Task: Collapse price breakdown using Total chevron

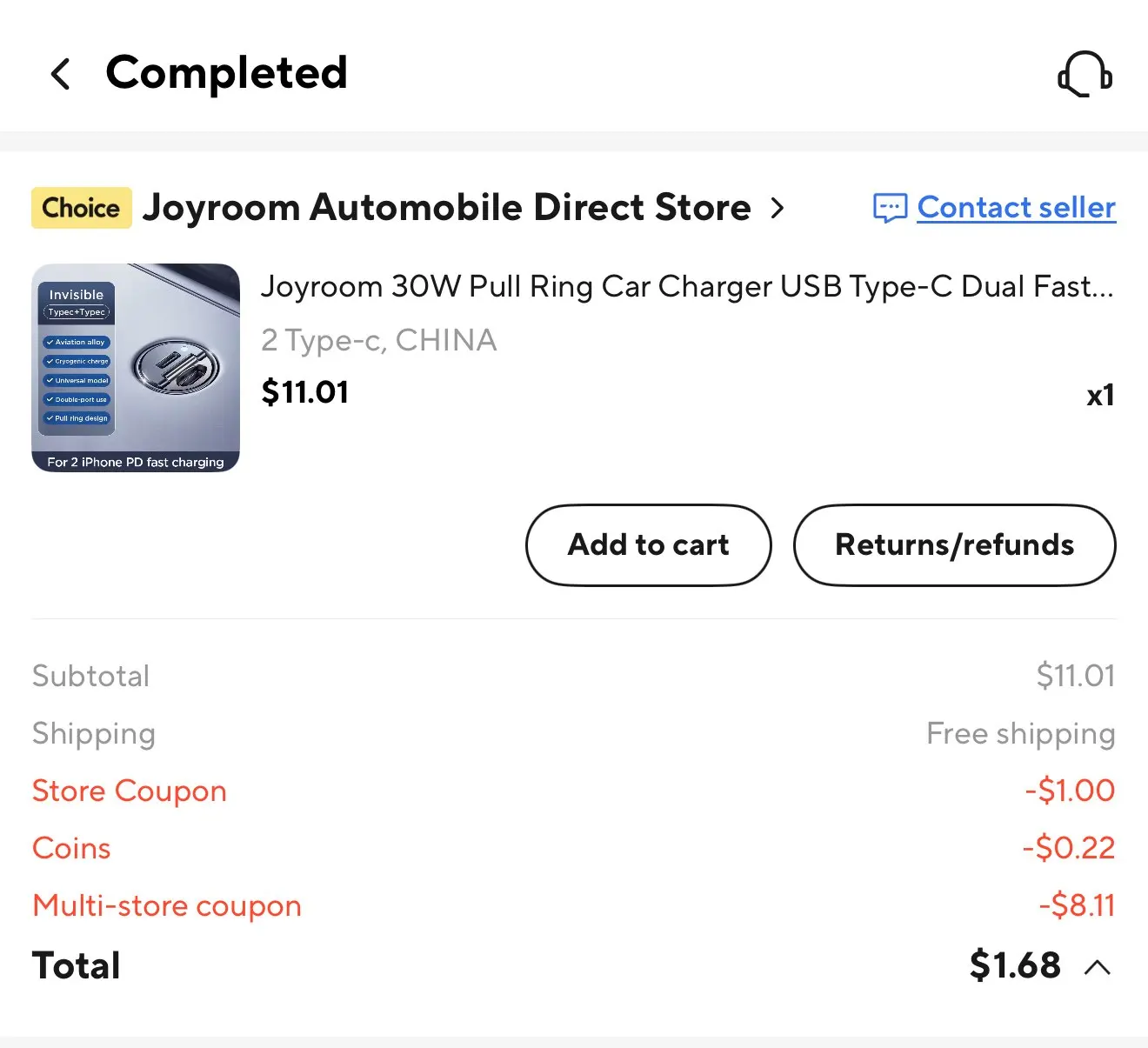Action: [x=1098, y=966]
